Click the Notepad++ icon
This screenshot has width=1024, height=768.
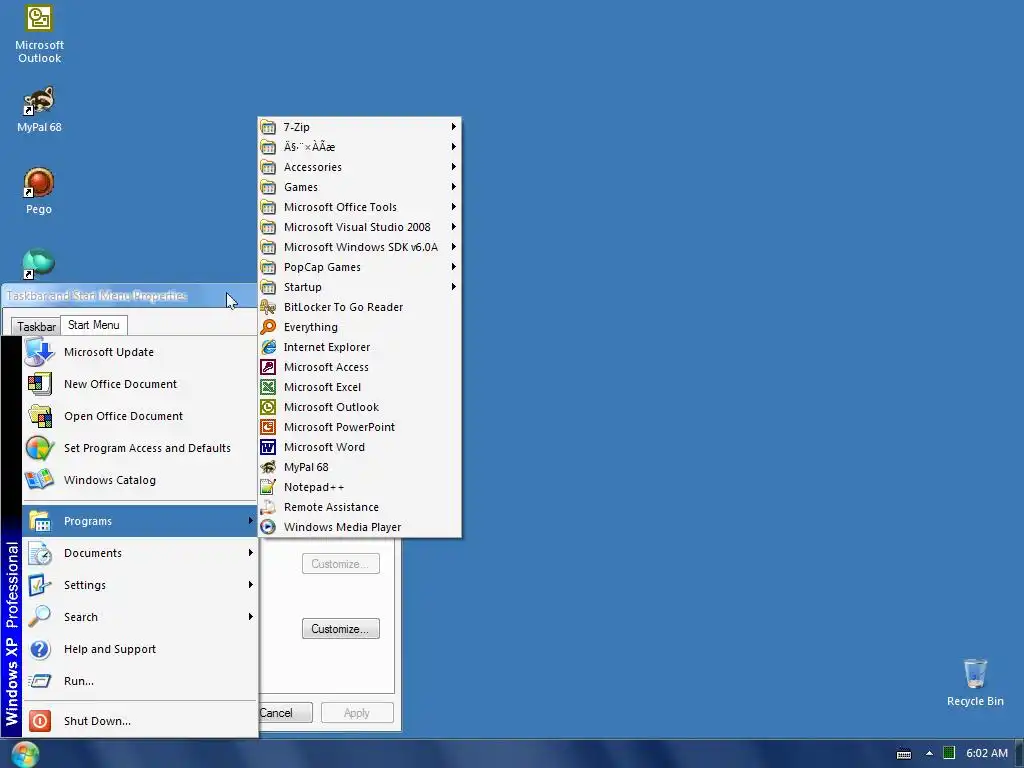pyautogui.click(x=268, y=487)
